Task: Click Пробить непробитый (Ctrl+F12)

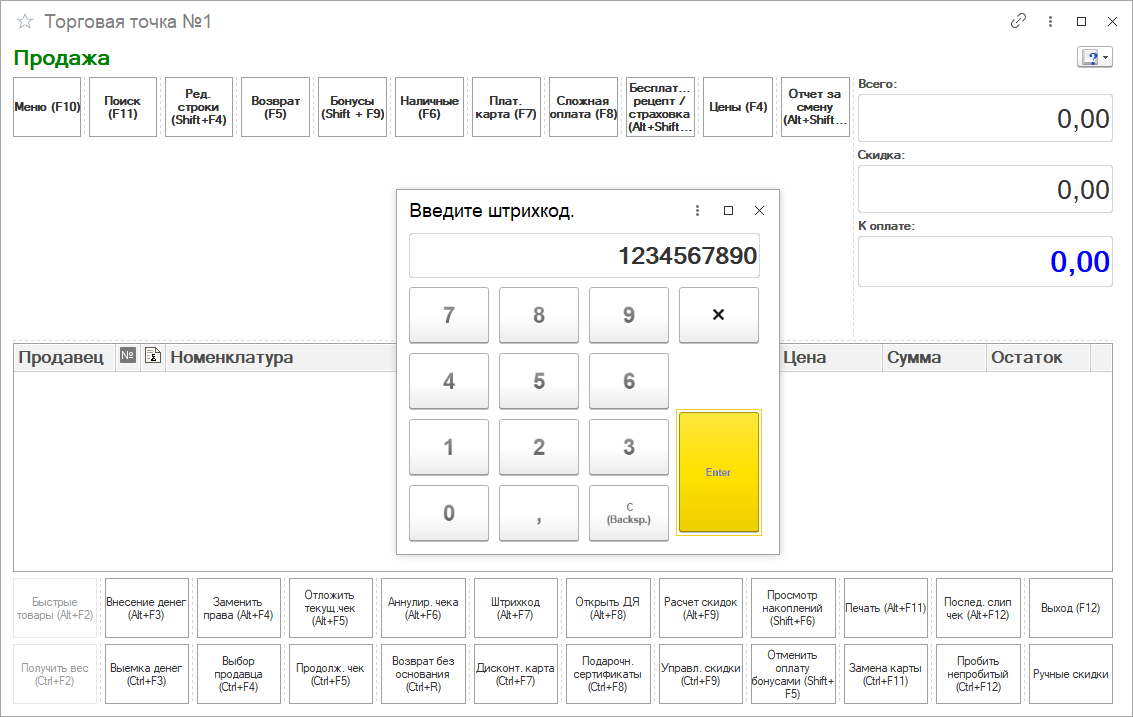Action: coord(978,674)
